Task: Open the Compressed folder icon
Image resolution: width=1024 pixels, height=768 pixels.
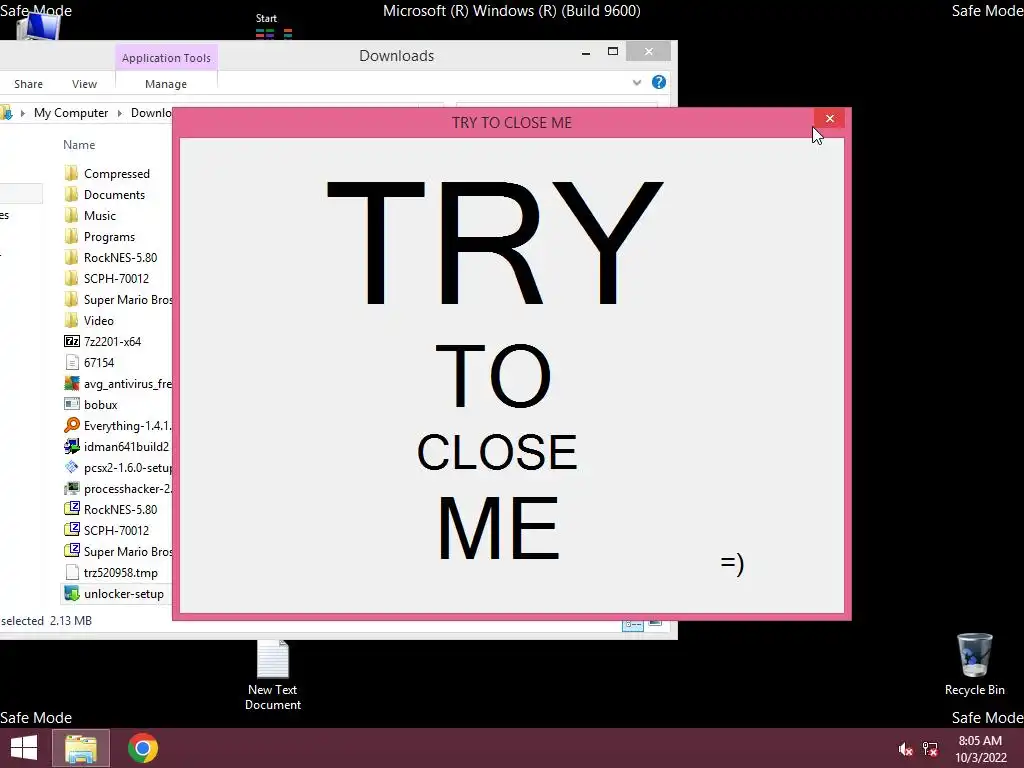Action: click(72, 174)
